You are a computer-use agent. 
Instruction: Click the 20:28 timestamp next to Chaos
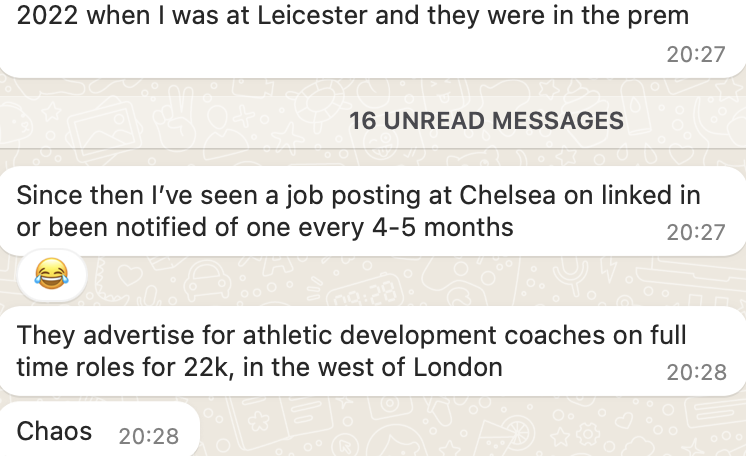[148, 436]
